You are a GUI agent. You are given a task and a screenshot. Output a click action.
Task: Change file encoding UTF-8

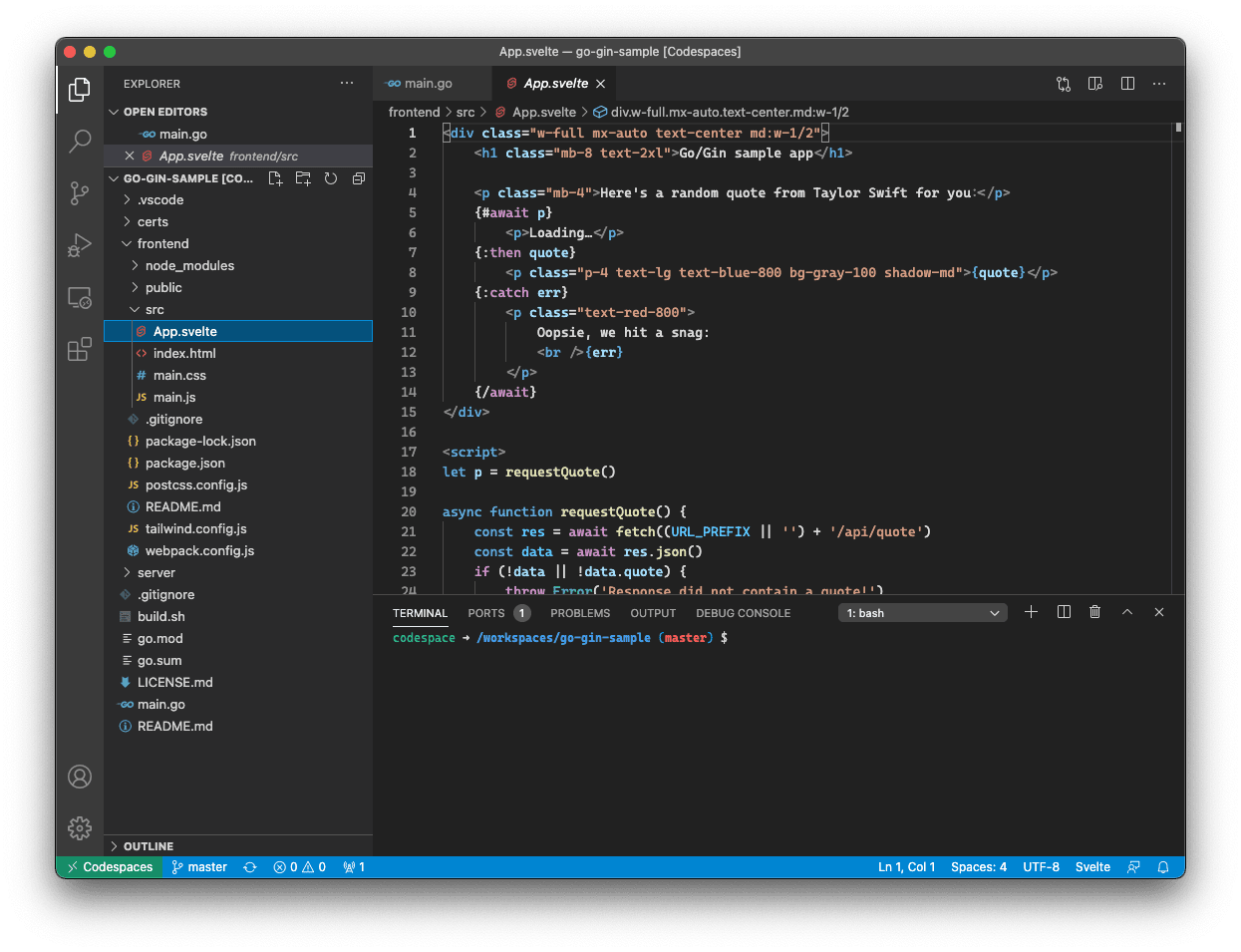point(1041,867)
